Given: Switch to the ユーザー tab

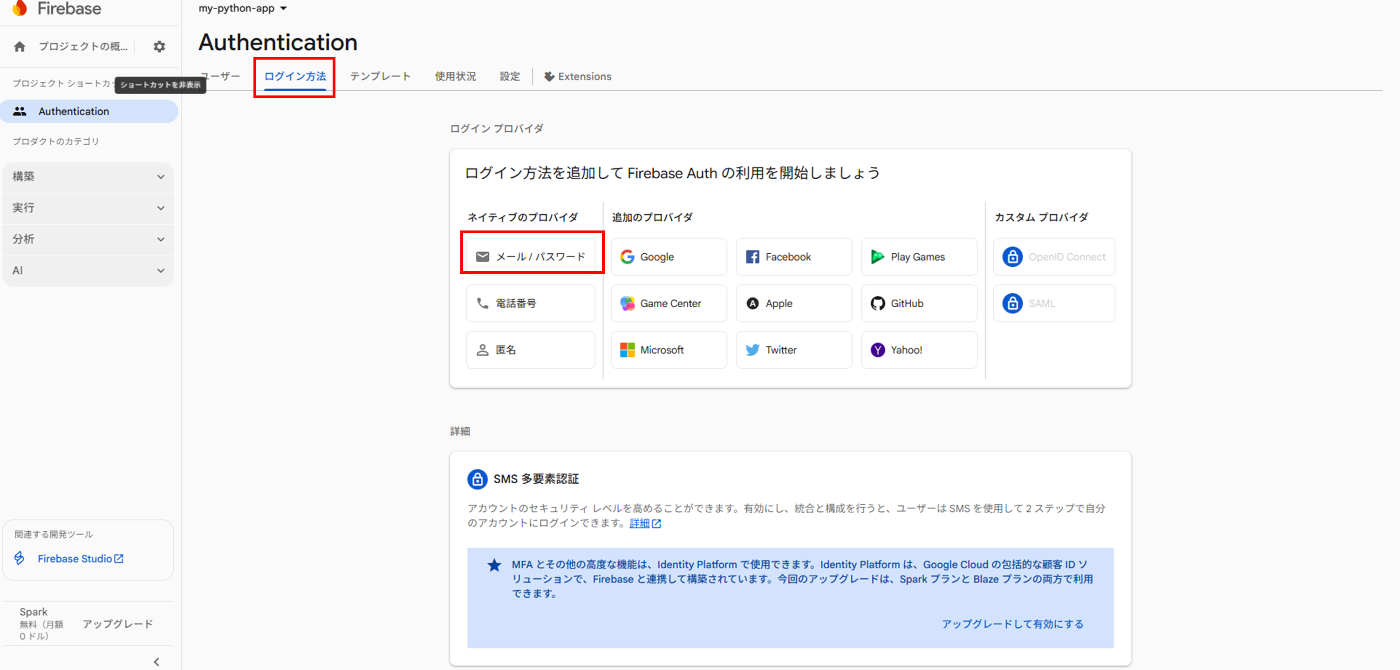Looking at the screenshot, I should pos(220,75).
